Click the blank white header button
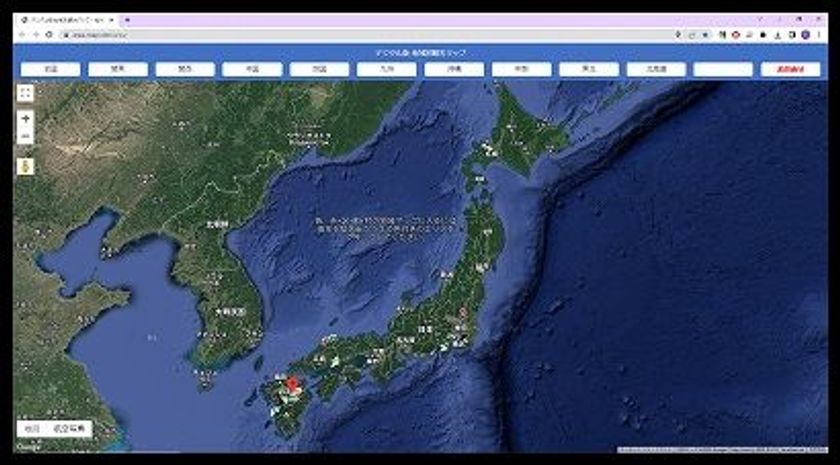The image size is (840, 465). pyautogui.click(x=723, y=70)
